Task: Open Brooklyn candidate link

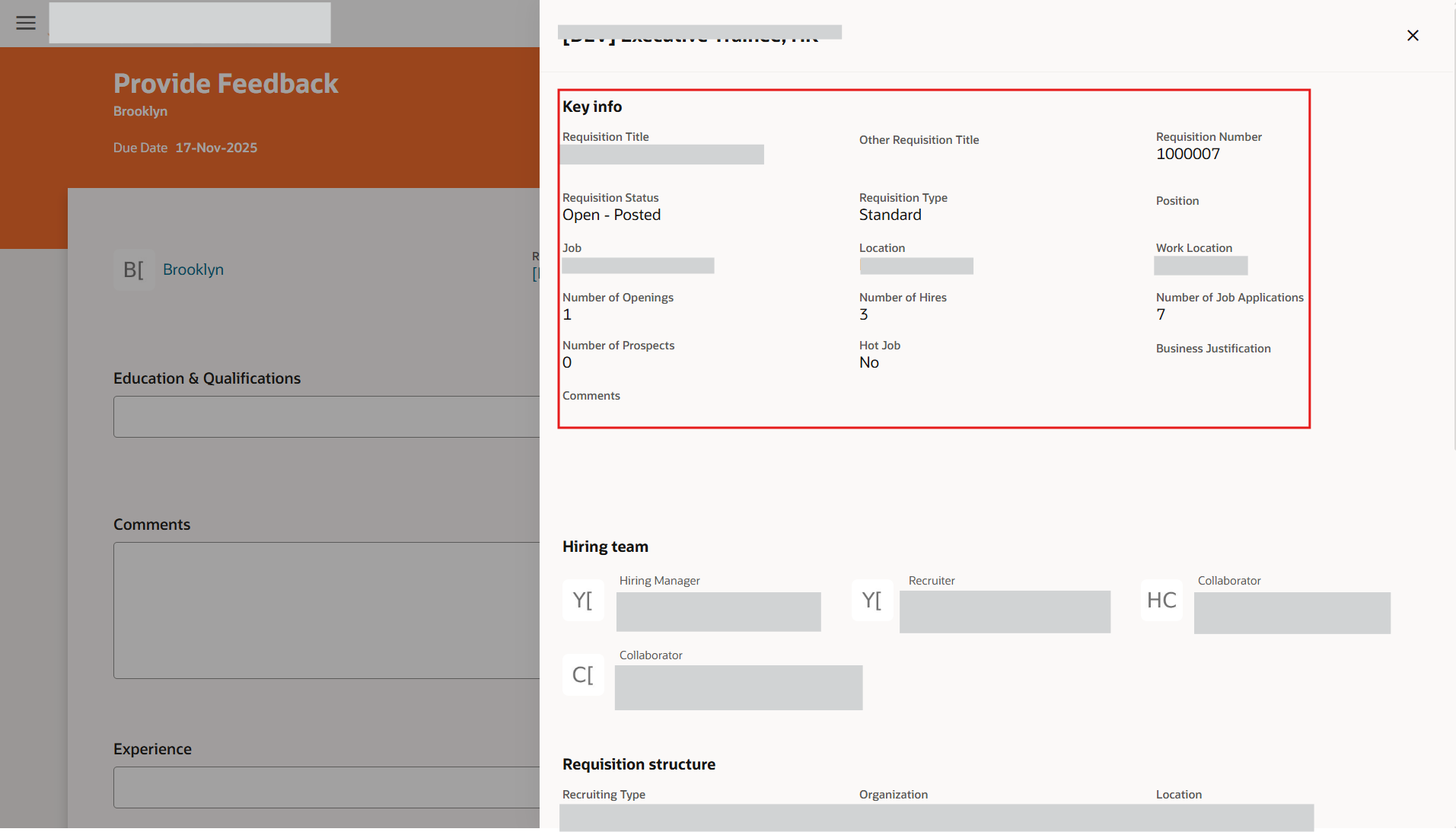Action: point(193,269)
